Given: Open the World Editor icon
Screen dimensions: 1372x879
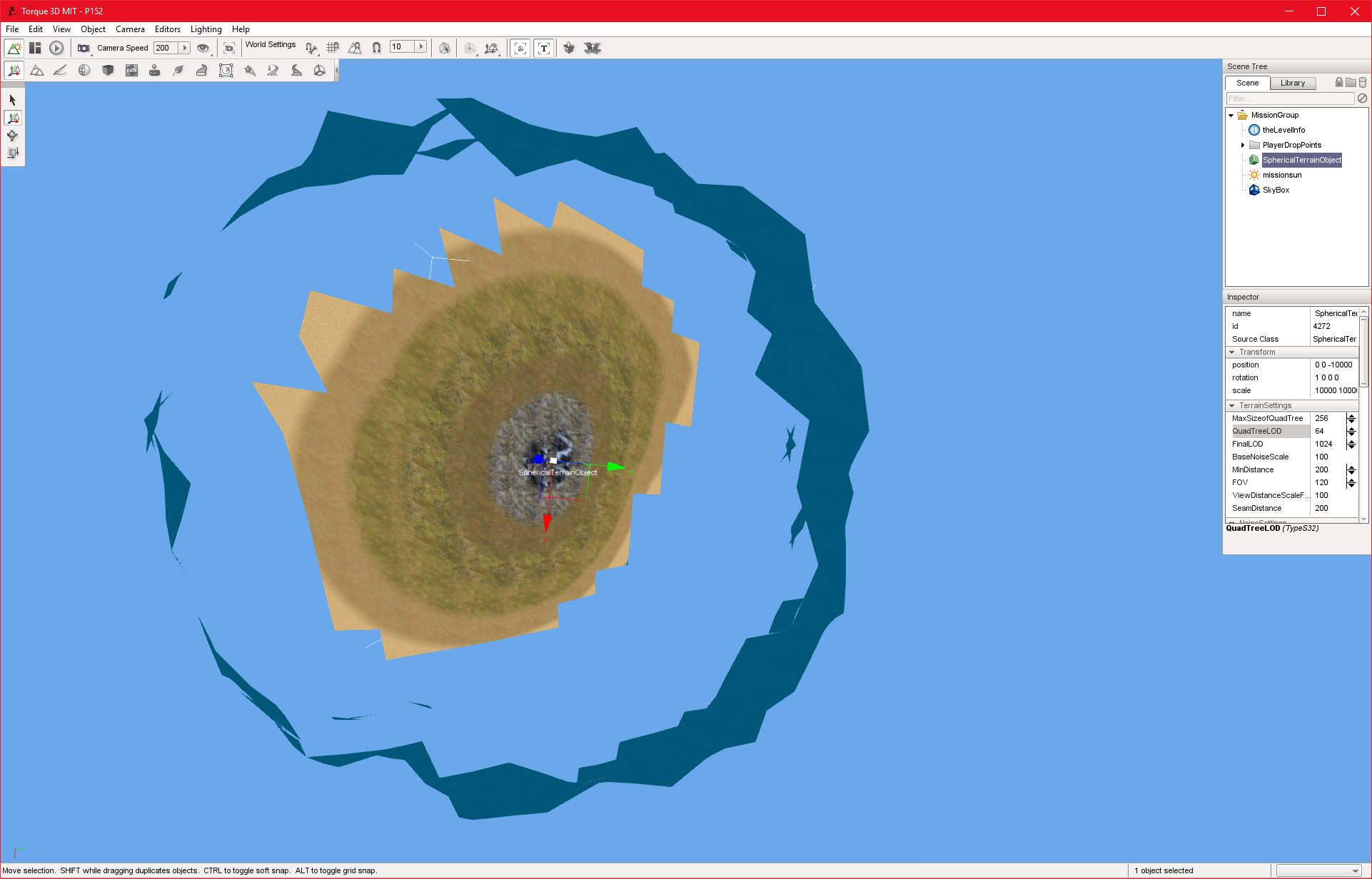Looking at the screenshot, I should point(14,48).
